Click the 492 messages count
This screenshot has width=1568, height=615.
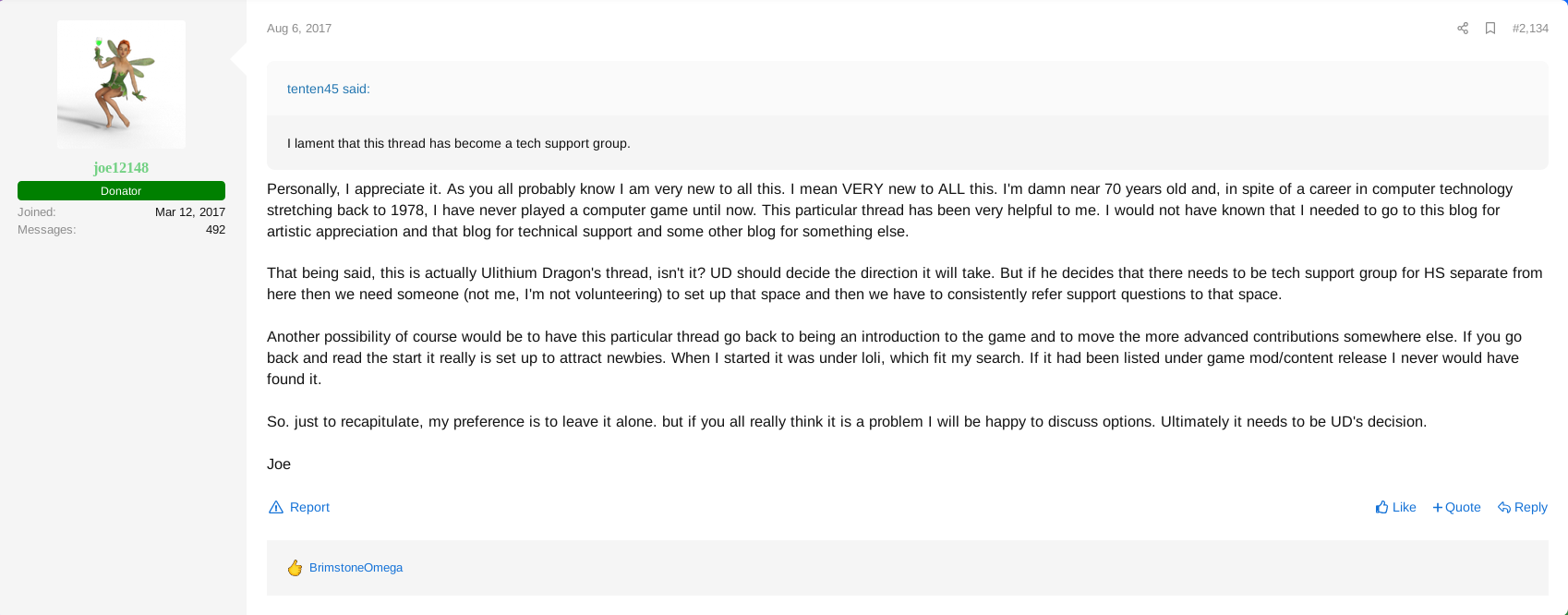click(x=215, y=229)
